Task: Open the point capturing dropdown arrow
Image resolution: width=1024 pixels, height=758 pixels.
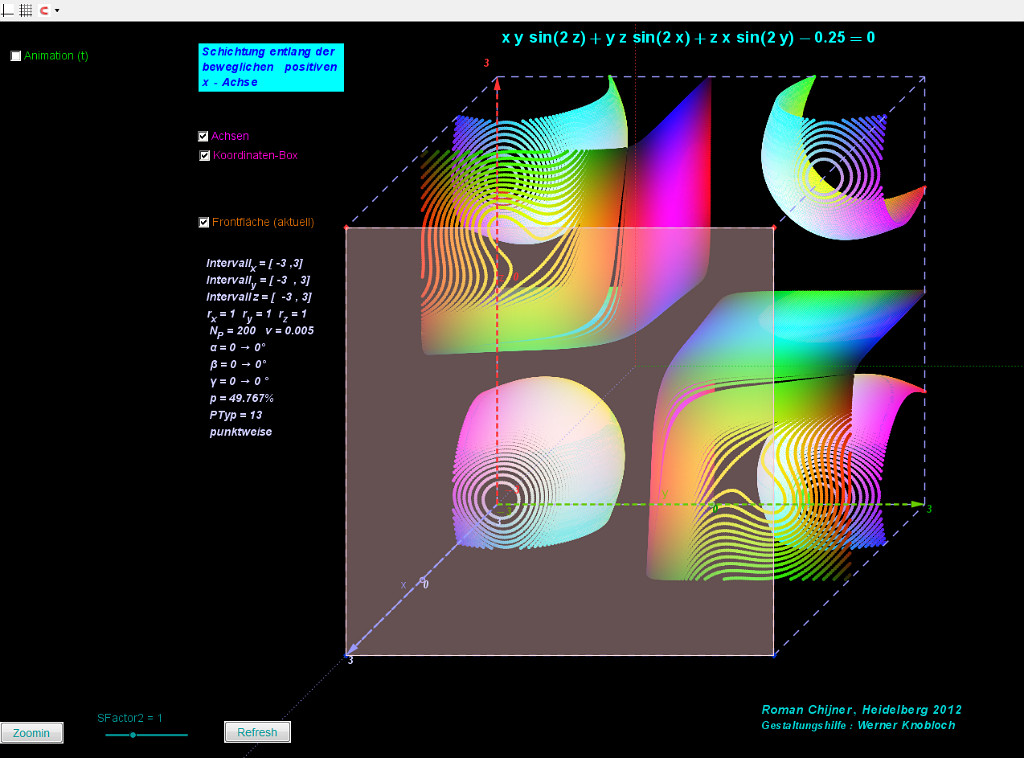Action: (57, 10)
